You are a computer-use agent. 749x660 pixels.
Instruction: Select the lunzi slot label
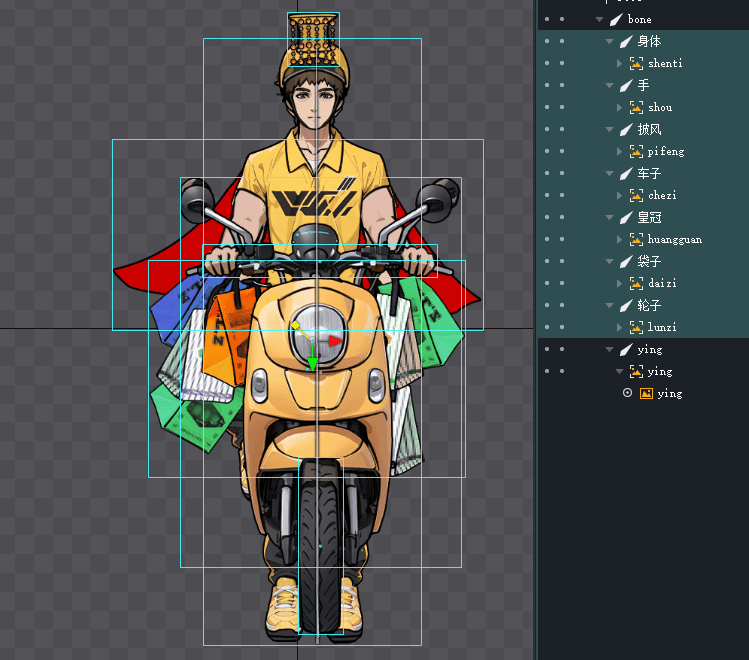point(662,328)
